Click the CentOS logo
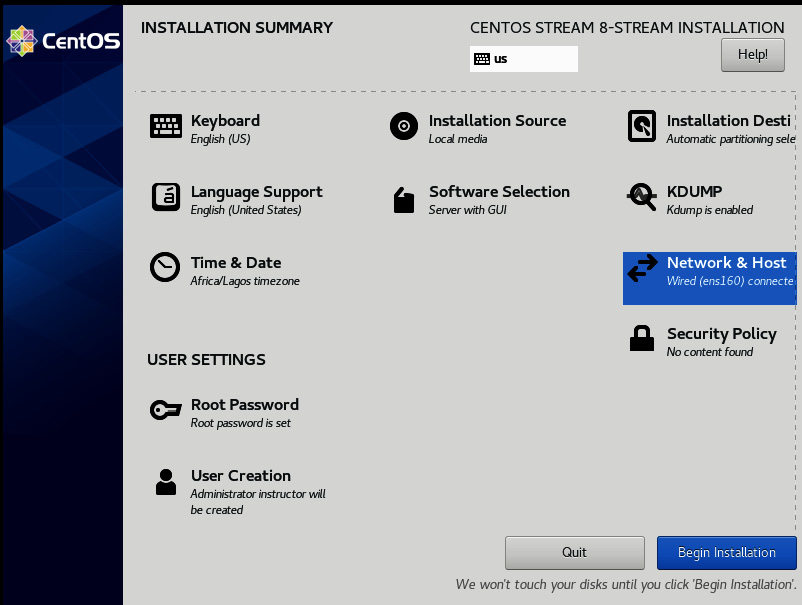The height and width of the screenshot is (605, 802). 63,41
